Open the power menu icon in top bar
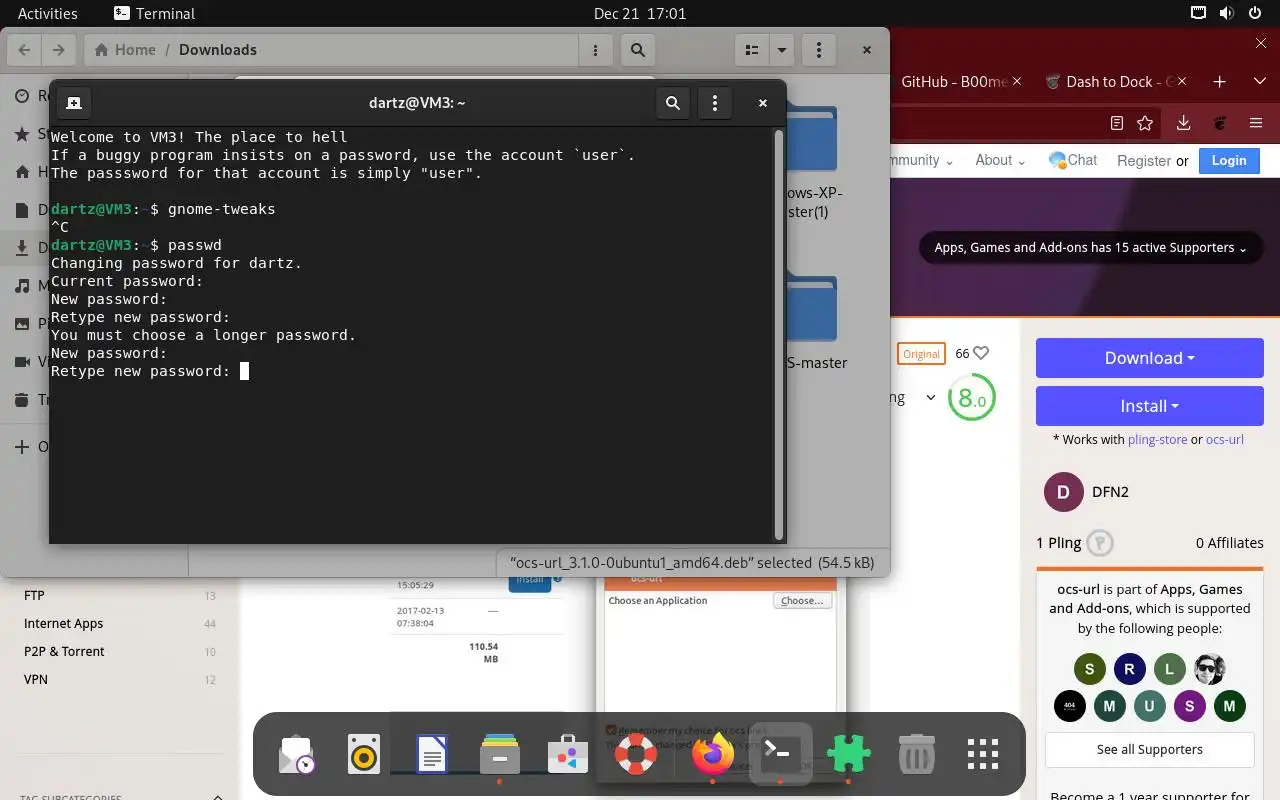 1255,13
